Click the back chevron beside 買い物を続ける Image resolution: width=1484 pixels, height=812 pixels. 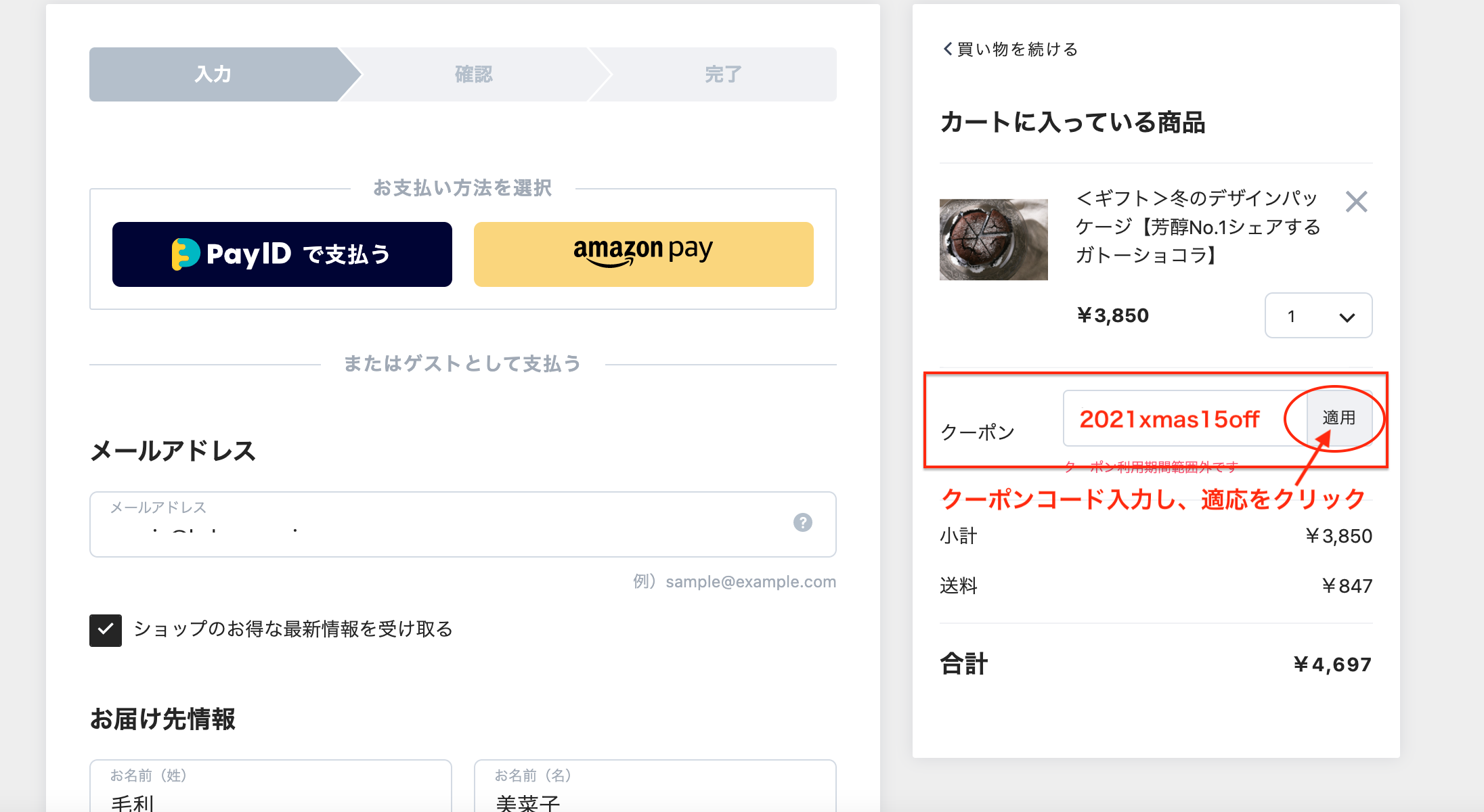[947, 49]
